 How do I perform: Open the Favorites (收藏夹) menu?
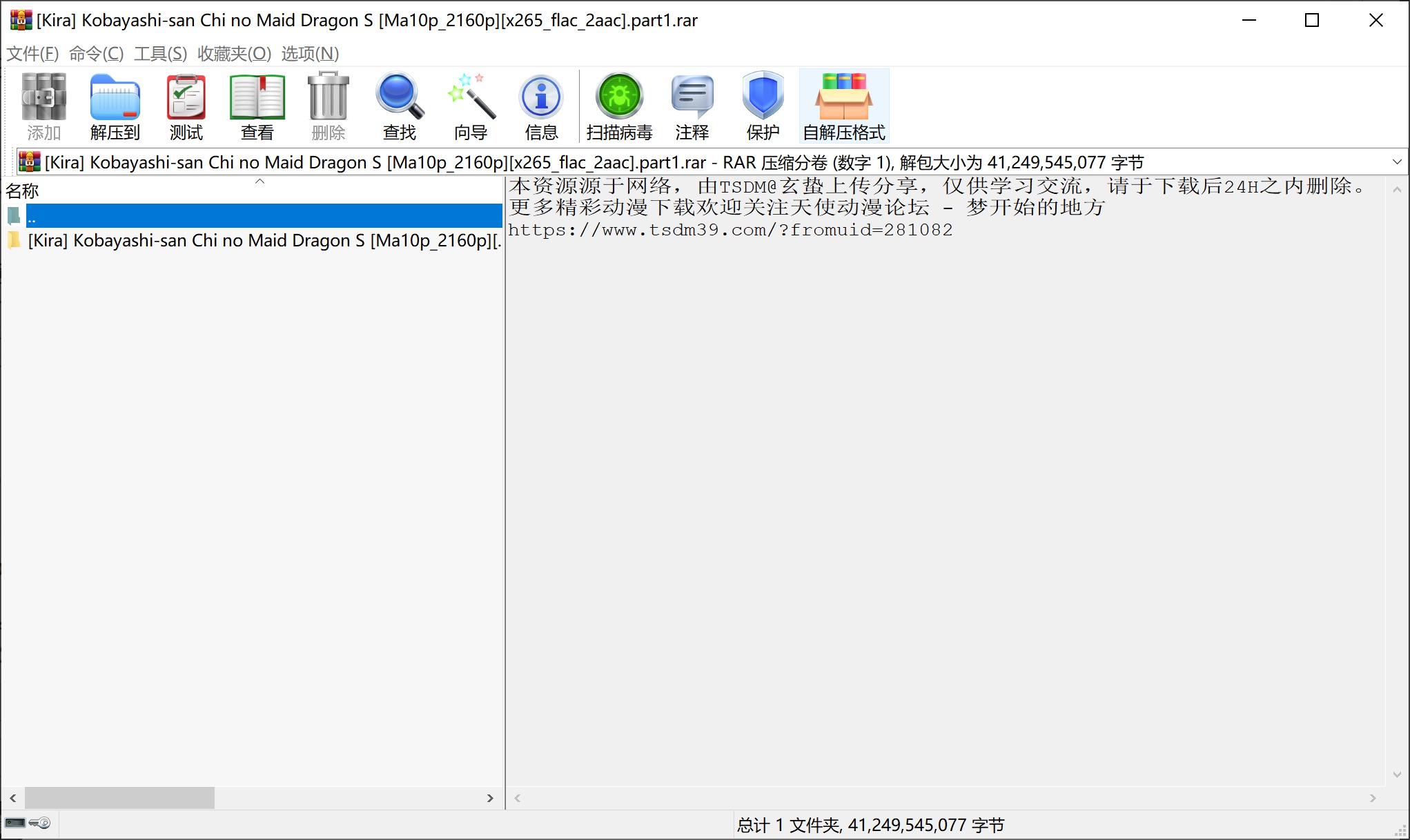click(x=234, y=53)
